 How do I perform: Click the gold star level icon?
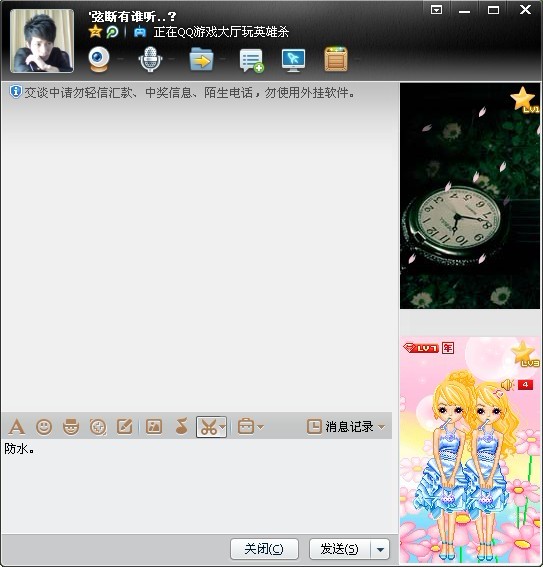pos(95,32)
